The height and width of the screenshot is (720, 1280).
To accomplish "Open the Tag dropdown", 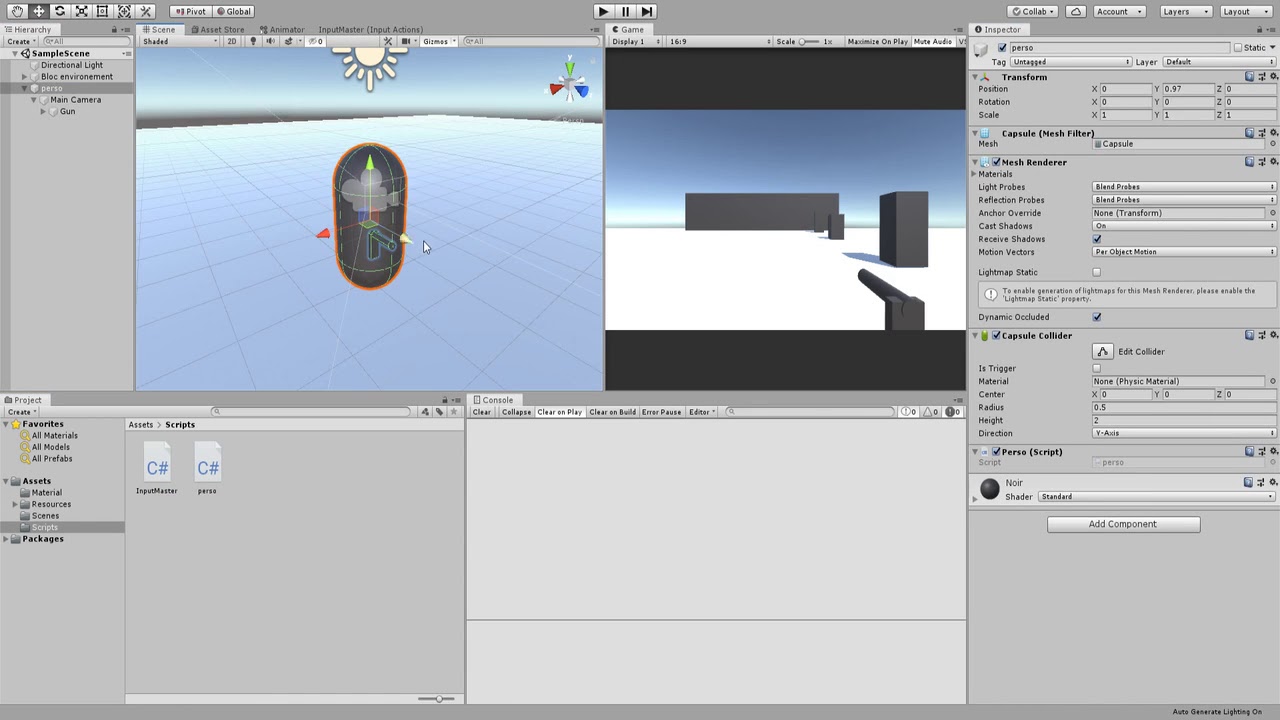I will coord(1071,62).
